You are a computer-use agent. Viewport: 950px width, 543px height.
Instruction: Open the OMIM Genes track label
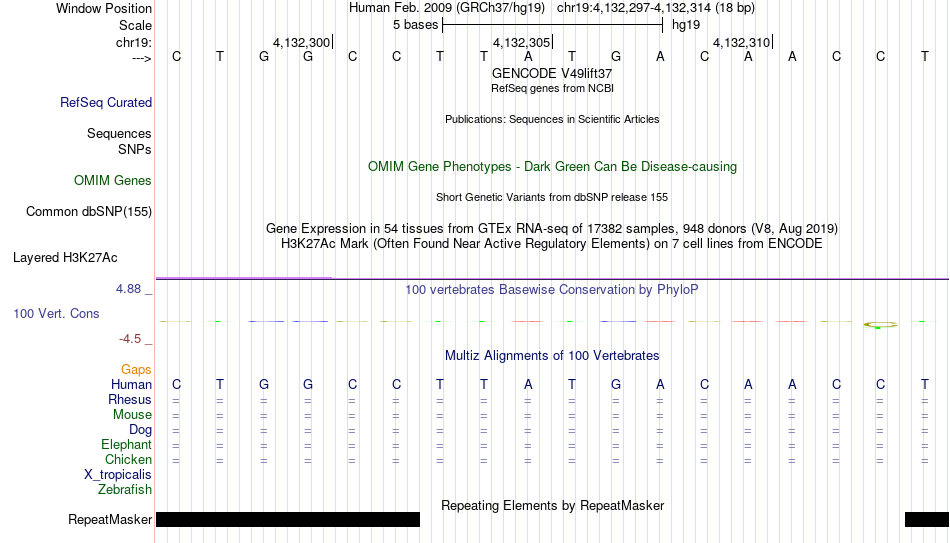pos(112,181)
